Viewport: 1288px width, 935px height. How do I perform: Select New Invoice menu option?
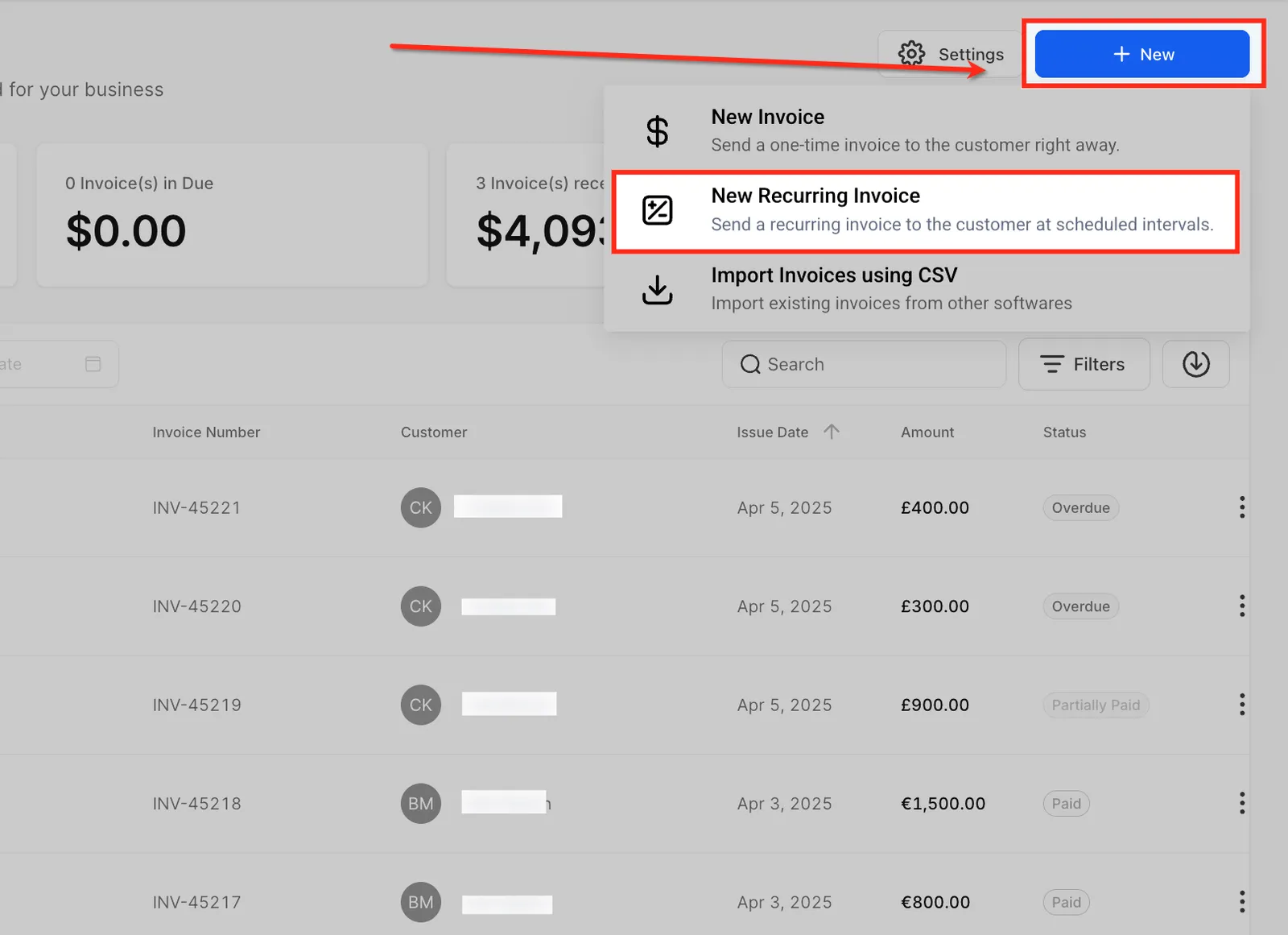click(x=926, y=130)
